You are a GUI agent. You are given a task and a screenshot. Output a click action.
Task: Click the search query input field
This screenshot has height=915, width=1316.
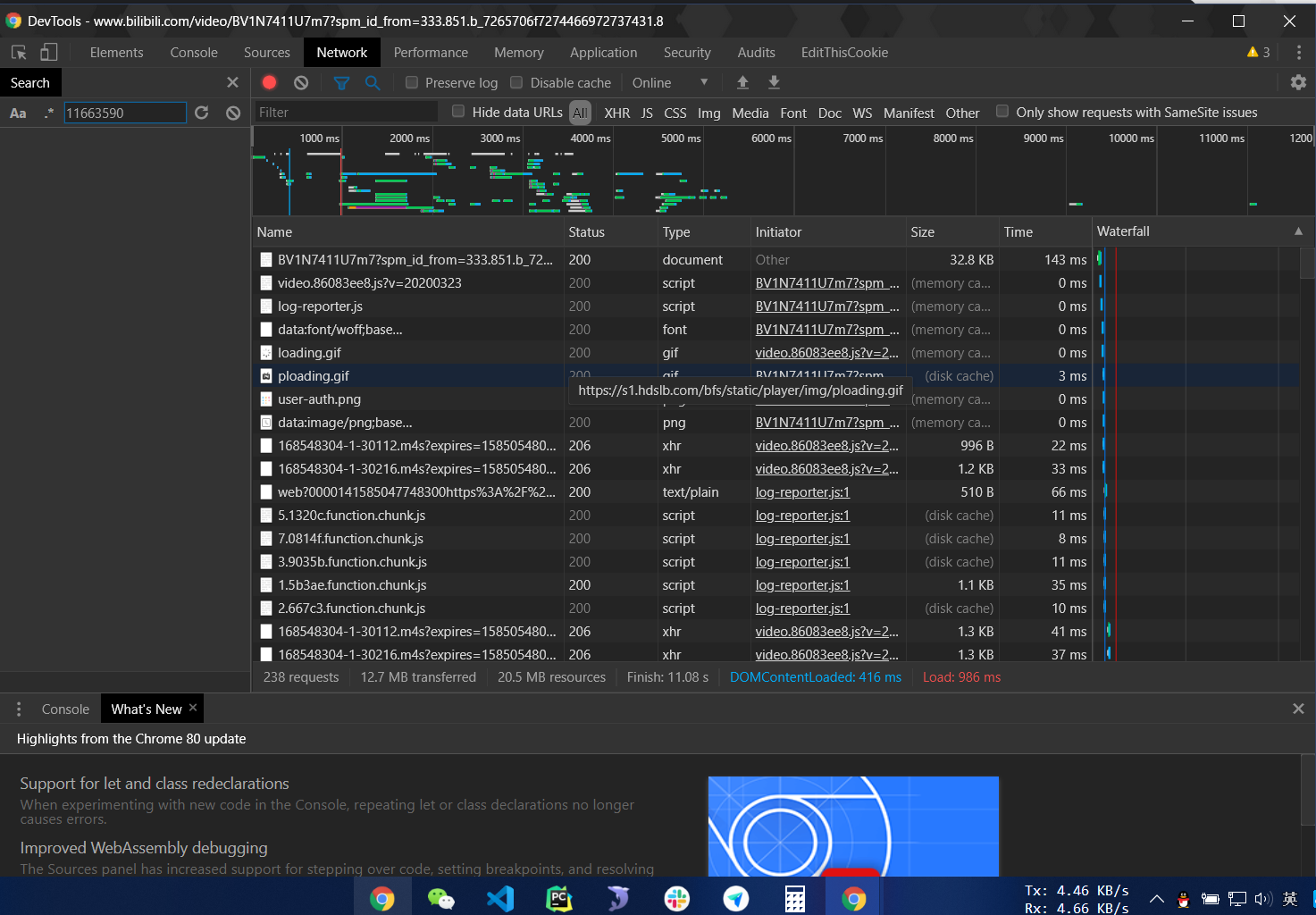pyautogui.click(x=125, y=113)
